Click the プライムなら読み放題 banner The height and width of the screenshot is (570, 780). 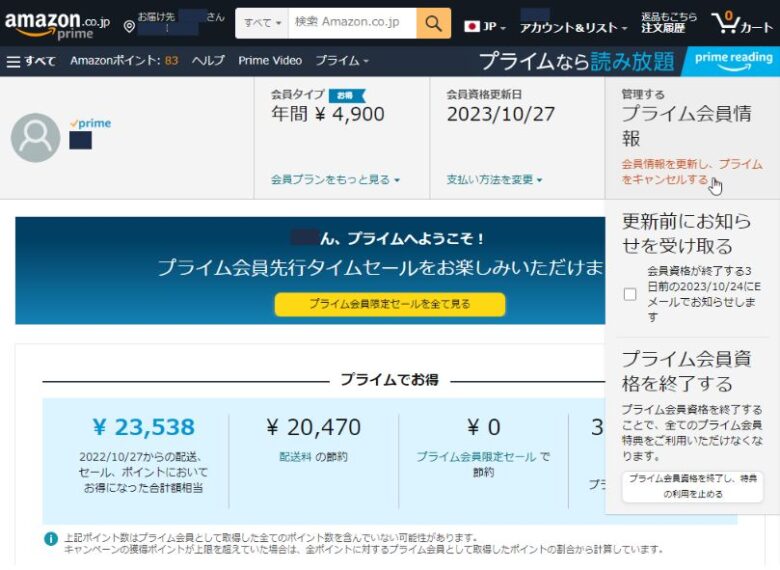[x=577, y=61]
